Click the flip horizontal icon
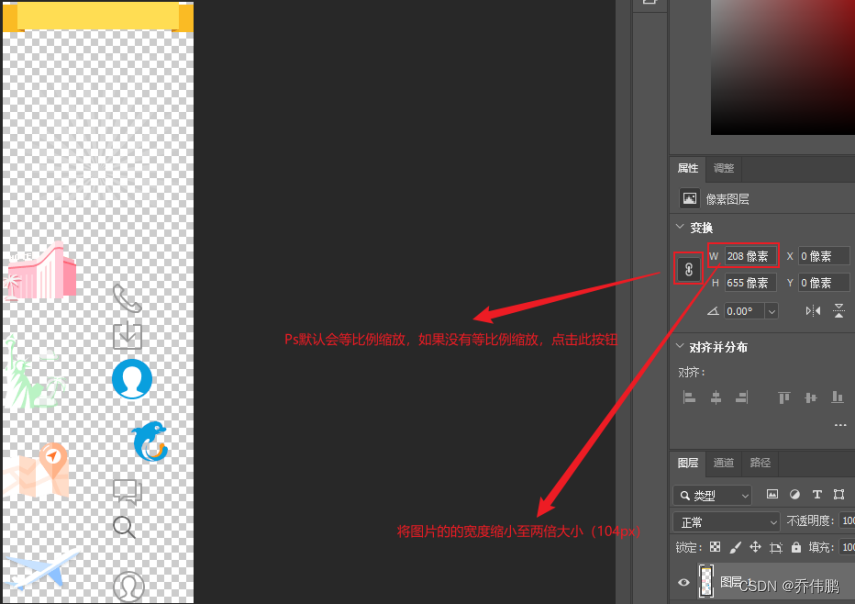Screen dimensions: 855x604 [812, 311]
